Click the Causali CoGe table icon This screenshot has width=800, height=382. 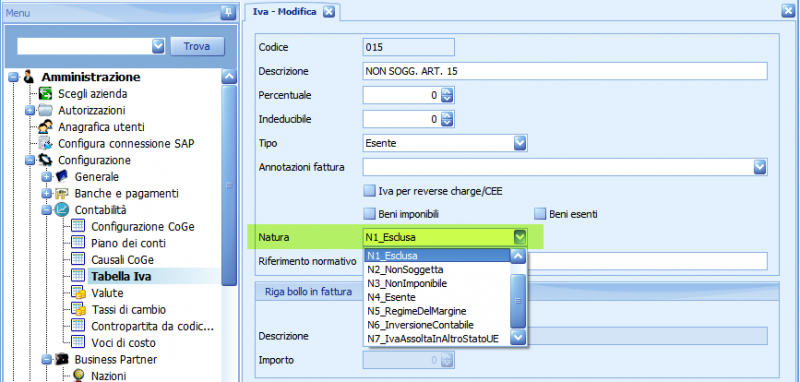pos(78,259)
